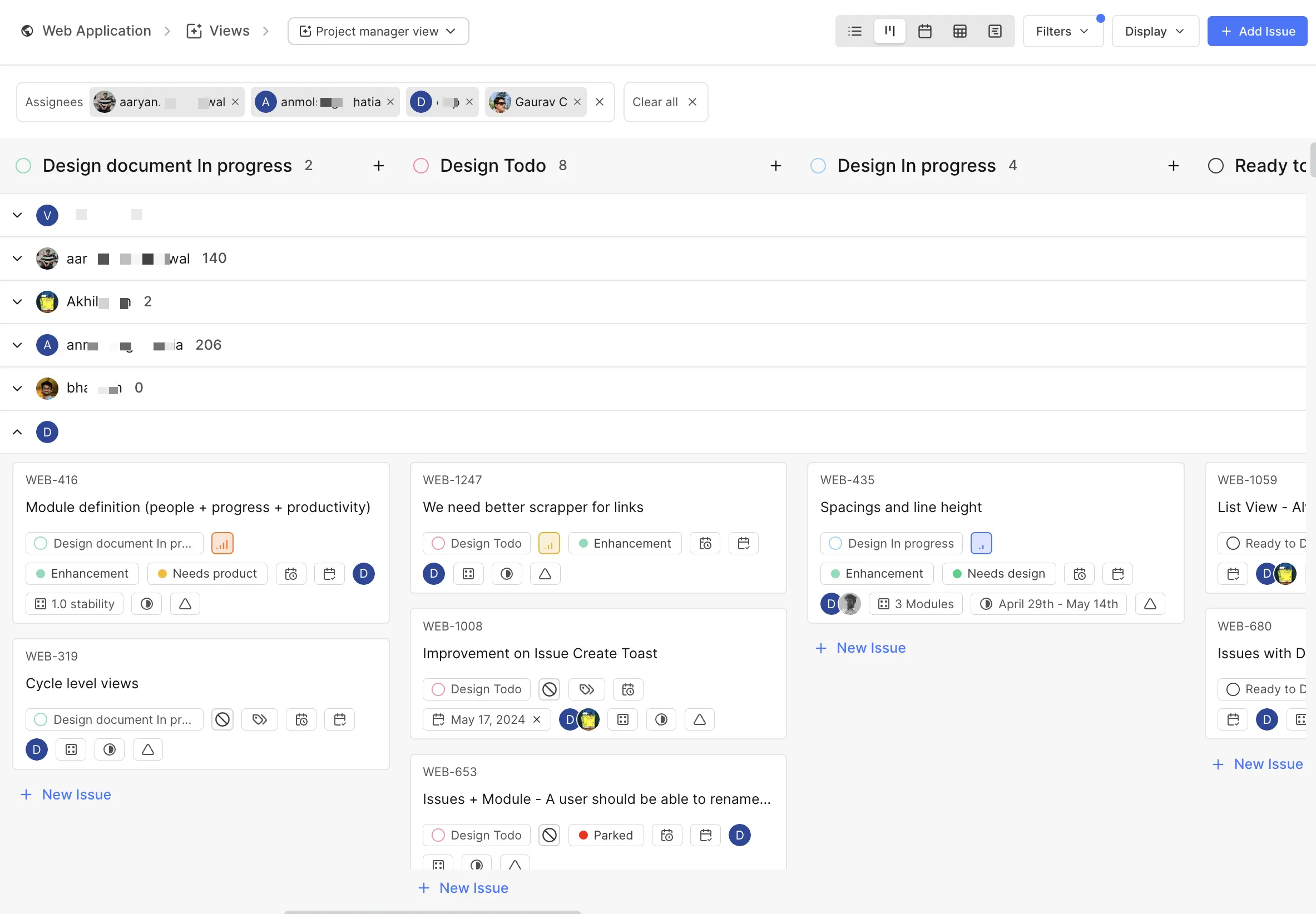Click the labels icon on WEB-1008
1316x914 pixels.
pyautogui.click(x=586, y=689)
